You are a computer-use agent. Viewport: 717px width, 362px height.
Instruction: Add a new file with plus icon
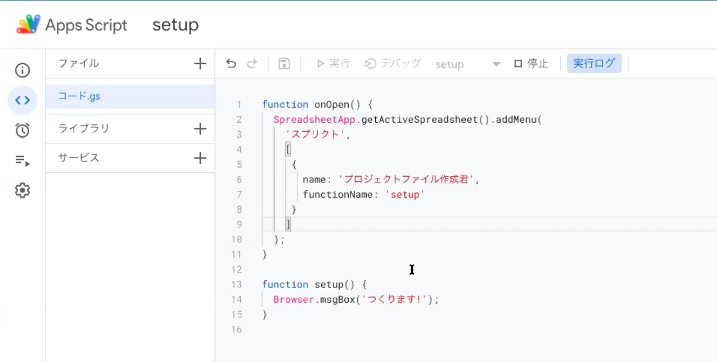pyautogui.click(x=200, y=64)
